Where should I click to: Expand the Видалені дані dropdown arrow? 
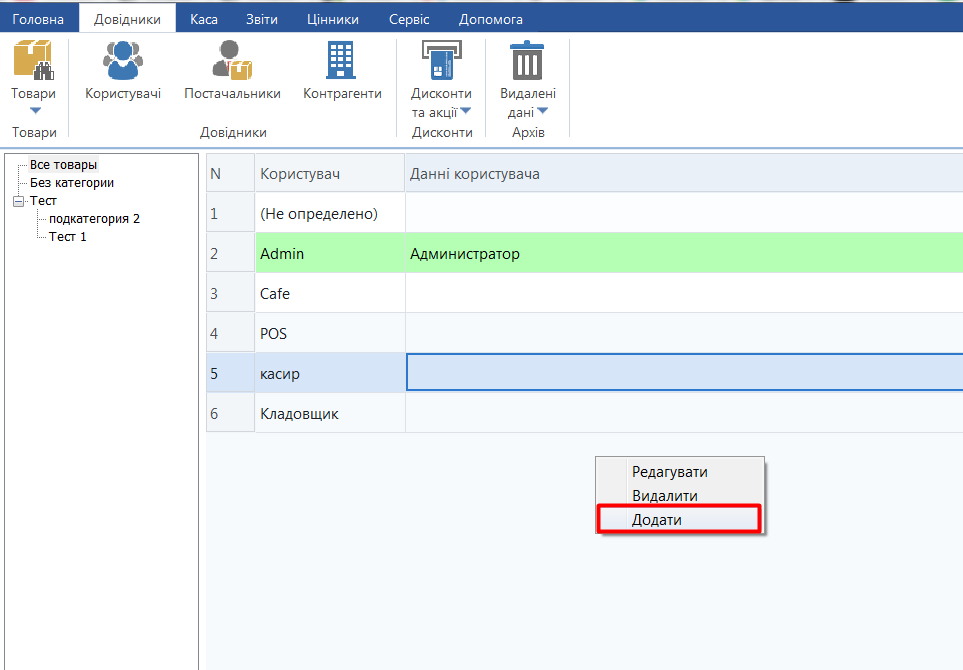[x=542, y=111]
